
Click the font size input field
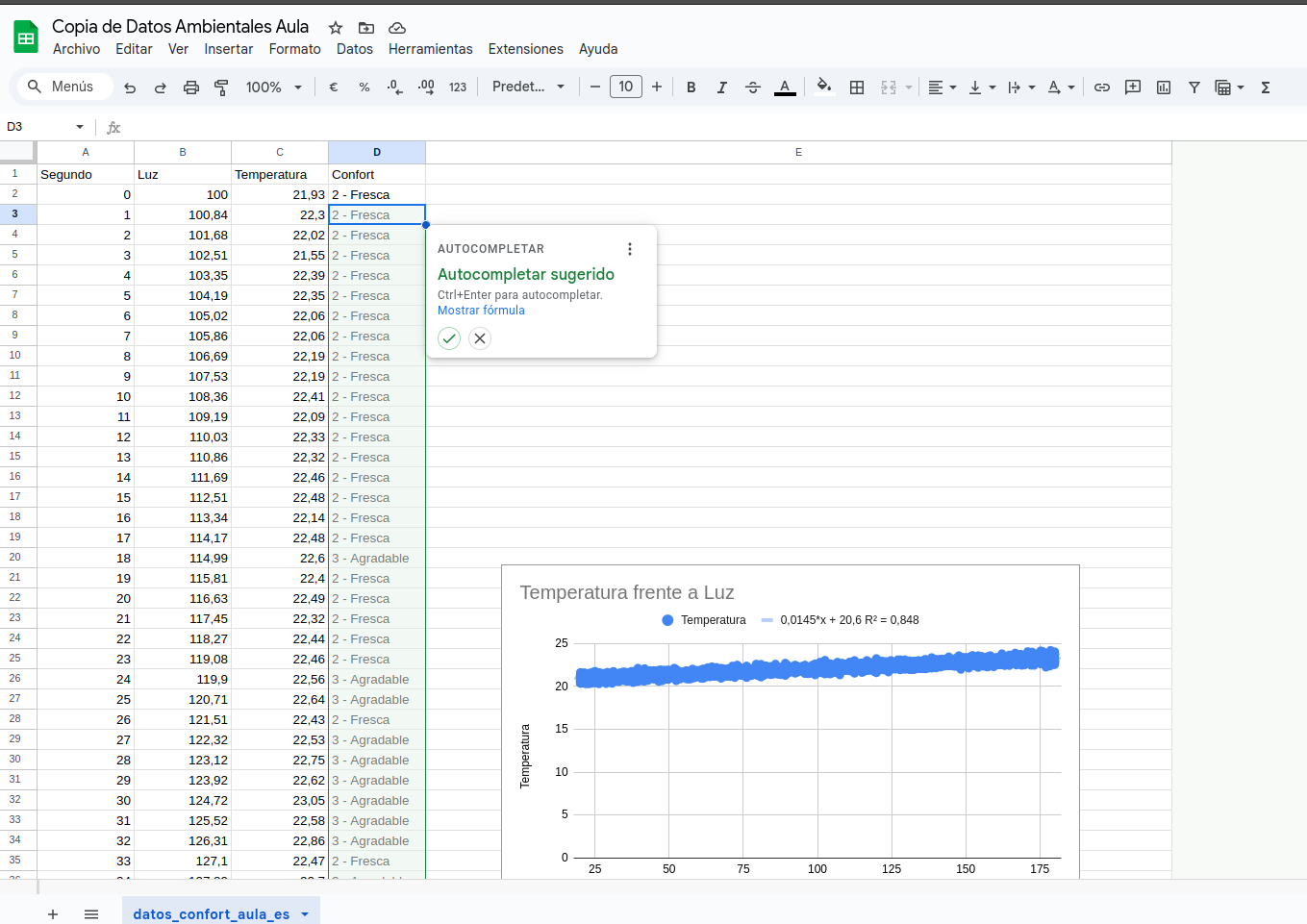pyautogui.click(x=626, y=87)
